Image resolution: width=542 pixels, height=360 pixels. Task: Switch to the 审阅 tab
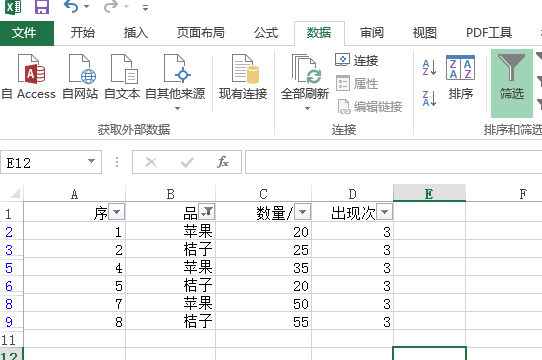click(x=372, y=33)
